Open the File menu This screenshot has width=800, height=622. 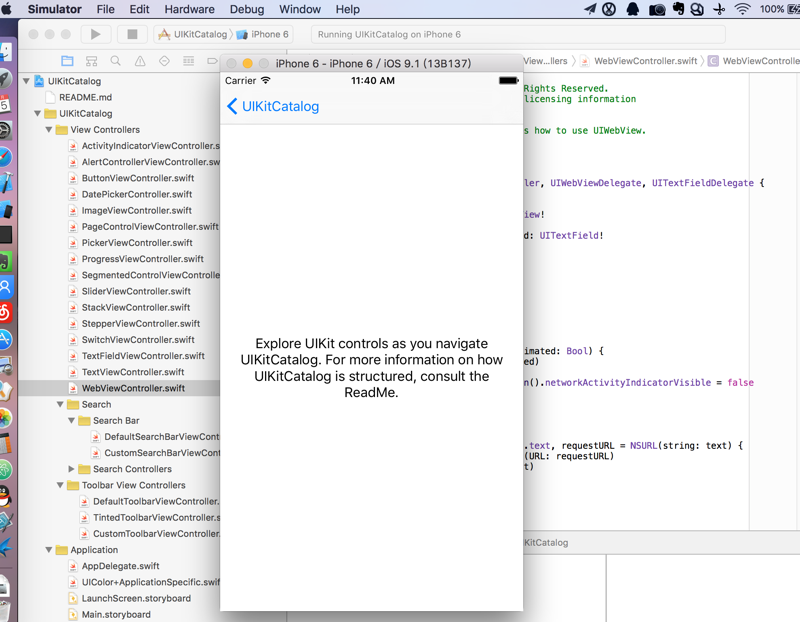coord(106,9)
